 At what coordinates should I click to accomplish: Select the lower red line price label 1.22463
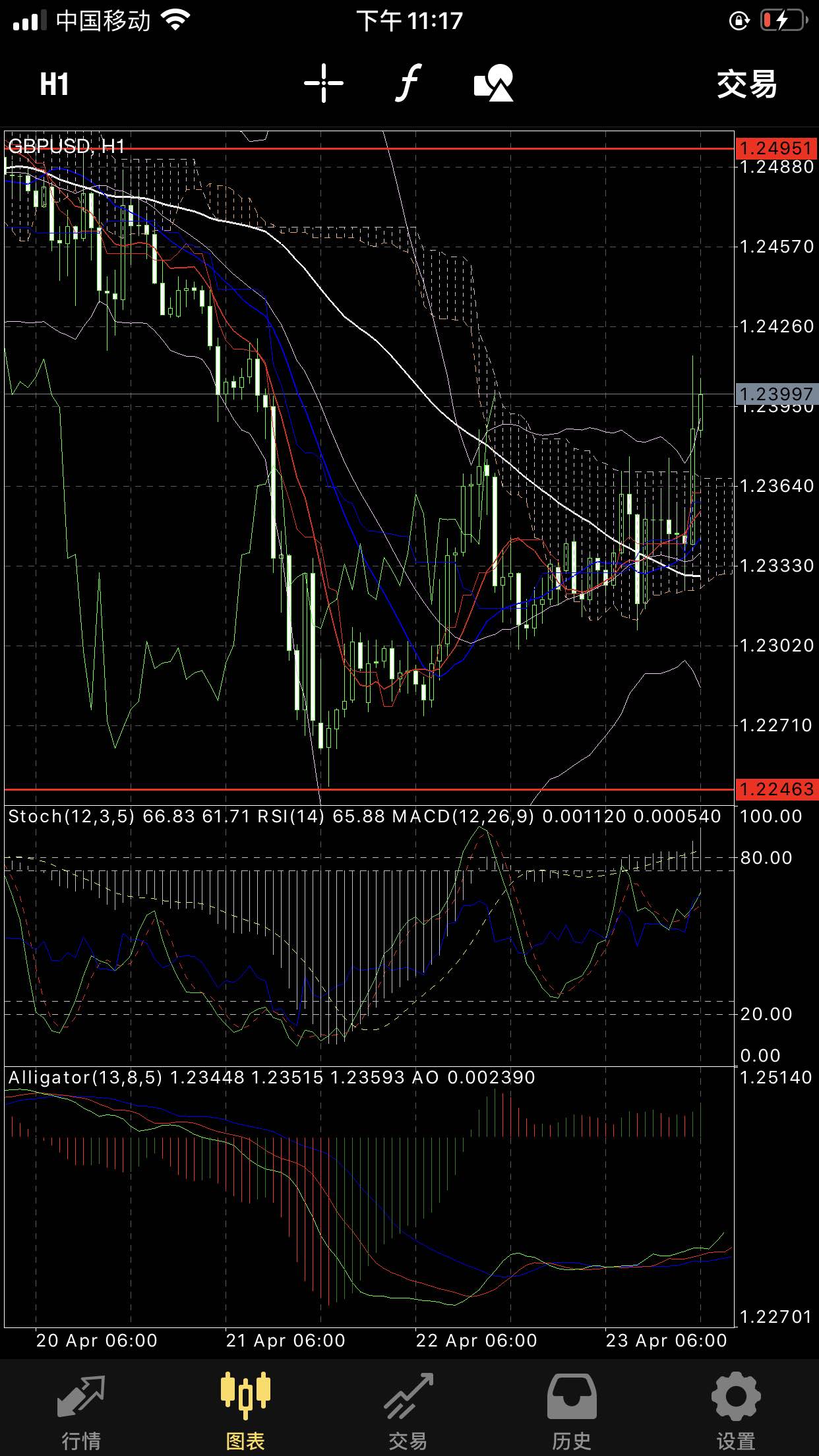tap(777, 789)
